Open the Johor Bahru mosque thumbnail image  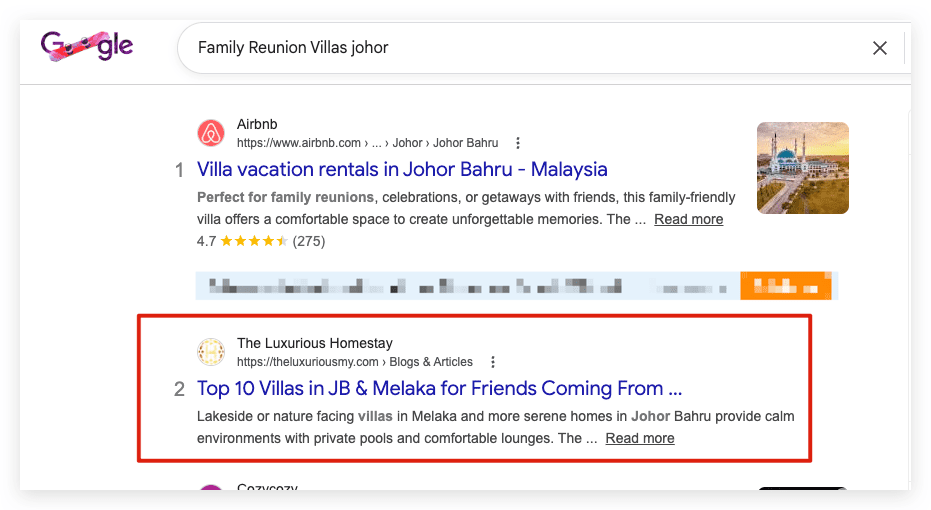pyautogui.click(x=802, y=168)
